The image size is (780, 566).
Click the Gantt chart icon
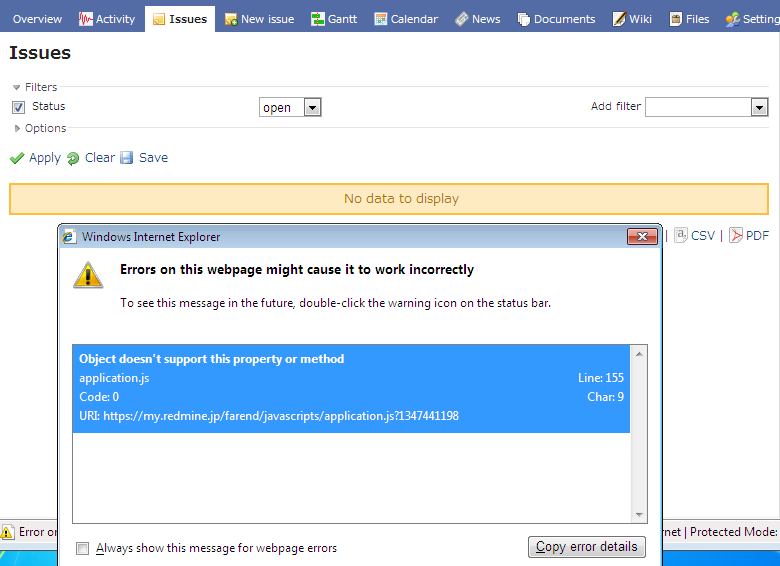tap(317, 19)
